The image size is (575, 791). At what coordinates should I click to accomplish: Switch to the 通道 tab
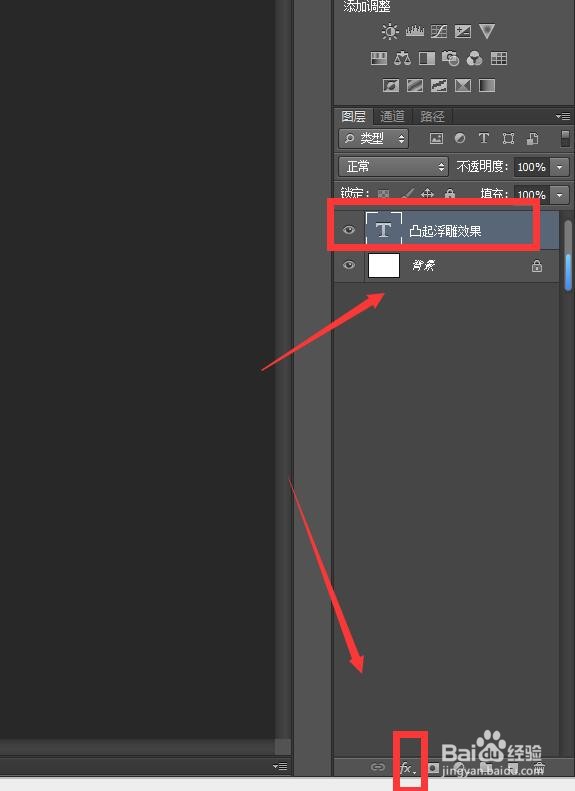tap(392, 117)
